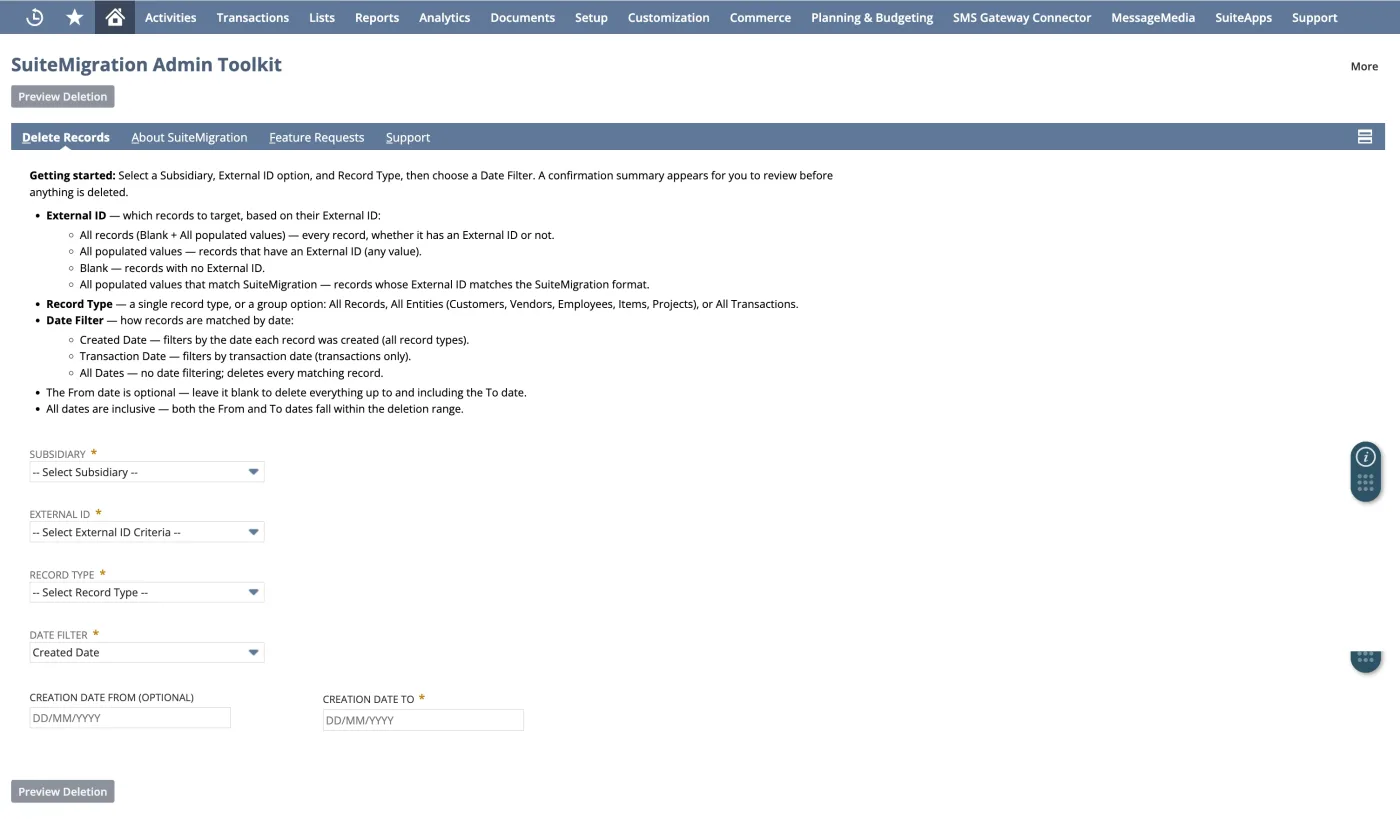This screenshot has width=1400, height=819.
Task: Expand the Subsidiary dropdown
Action: tap(147, 472)
